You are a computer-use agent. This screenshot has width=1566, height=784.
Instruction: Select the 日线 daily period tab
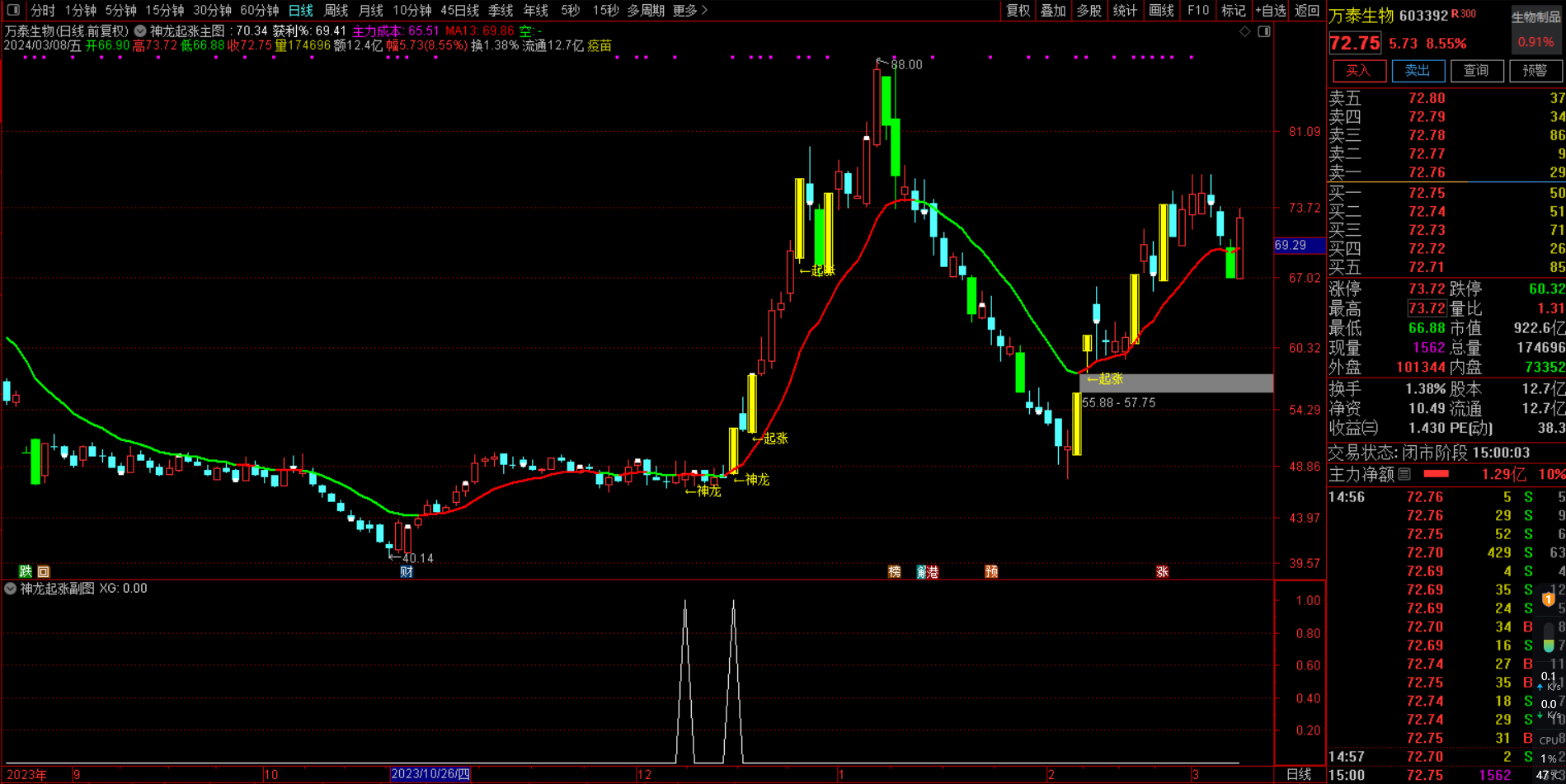pos(301,10)
